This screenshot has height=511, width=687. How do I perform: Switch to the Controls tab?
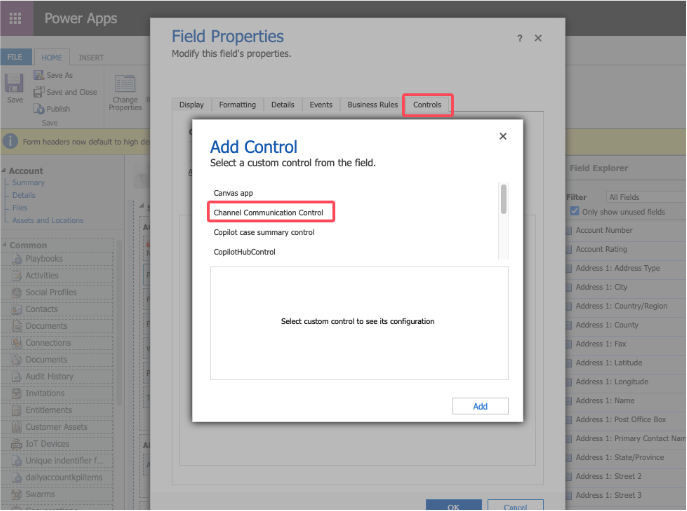(427, 105)
